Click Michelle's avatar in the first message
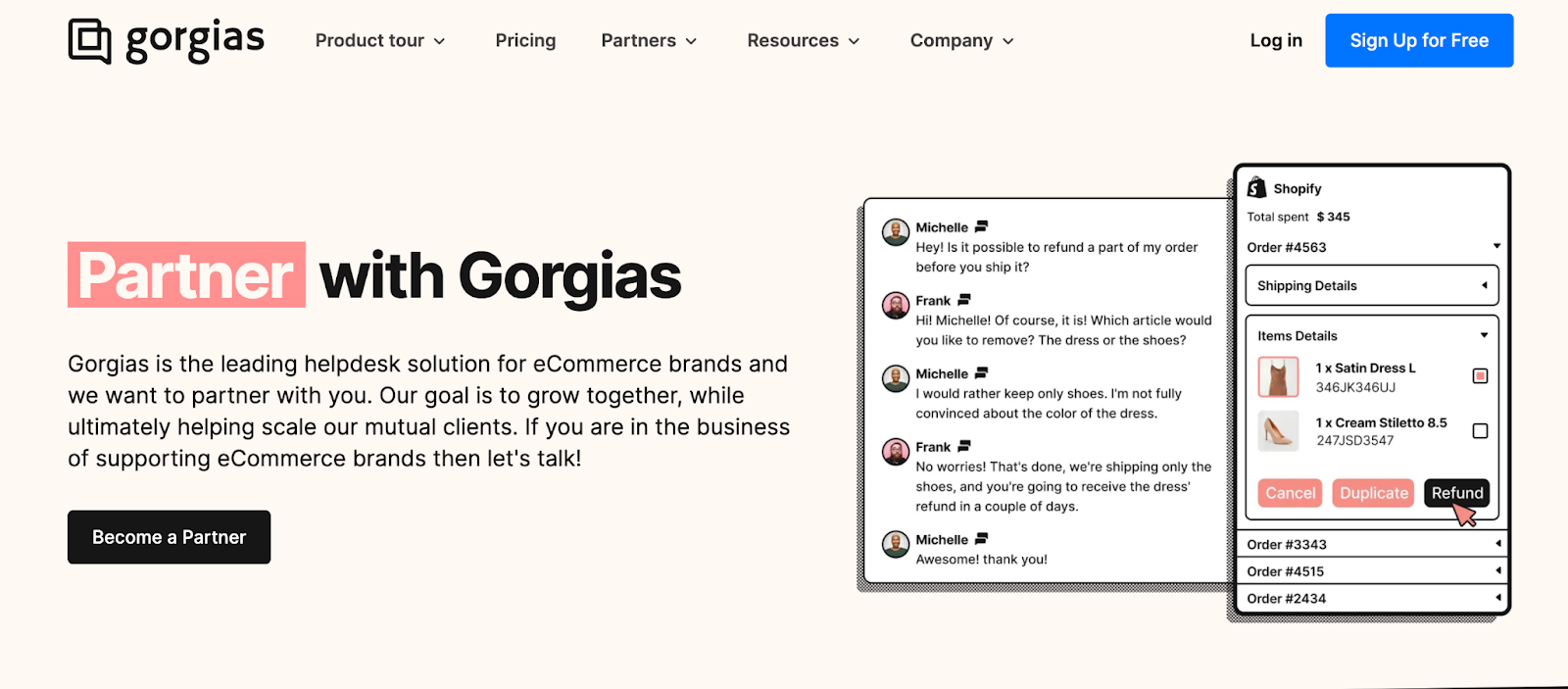Image resolution: width=1568 pixels, height=689 pixels. coord(895,231)
